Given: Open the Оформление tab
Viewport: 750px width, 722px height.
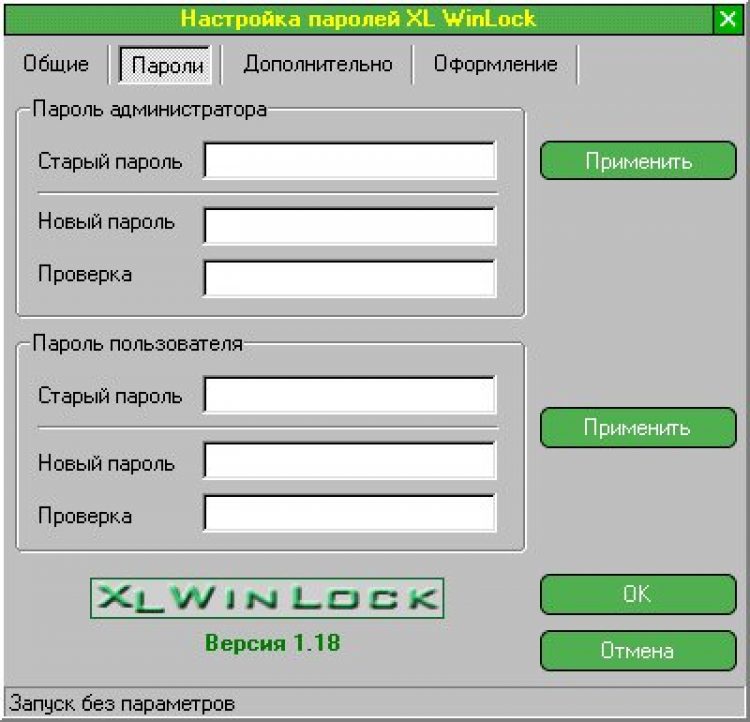Looking at the screenshot, I should point(496,64).
